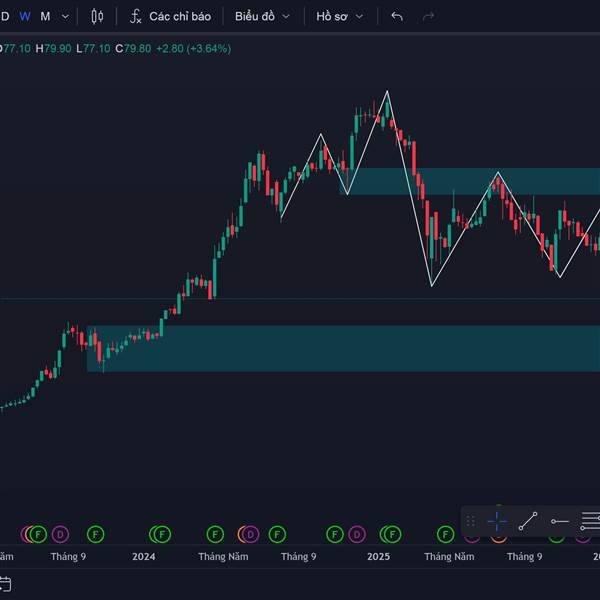Click the purple D dividend marker near Tháng 9

[x=59, y=534]
